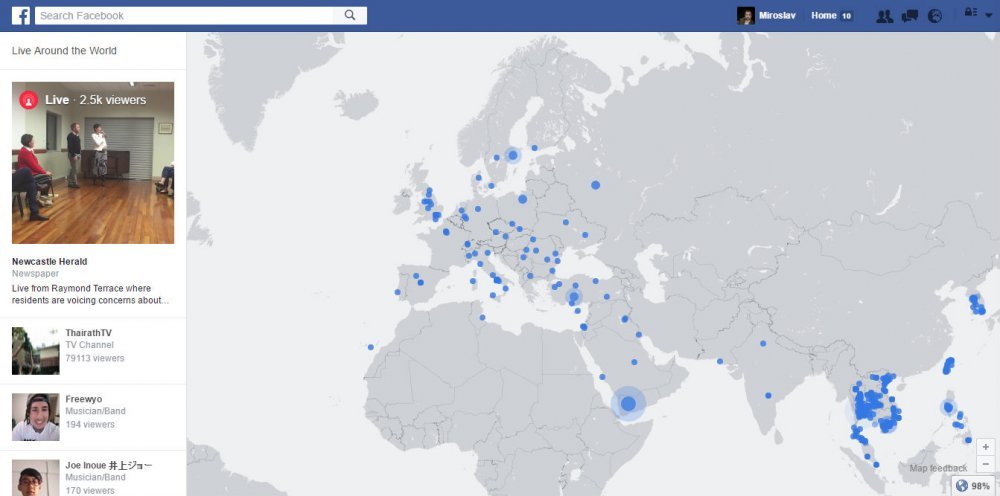Click 'Musician/Band' under Freewyo
Screen dimensions: 1000x496
pos(96,411)
